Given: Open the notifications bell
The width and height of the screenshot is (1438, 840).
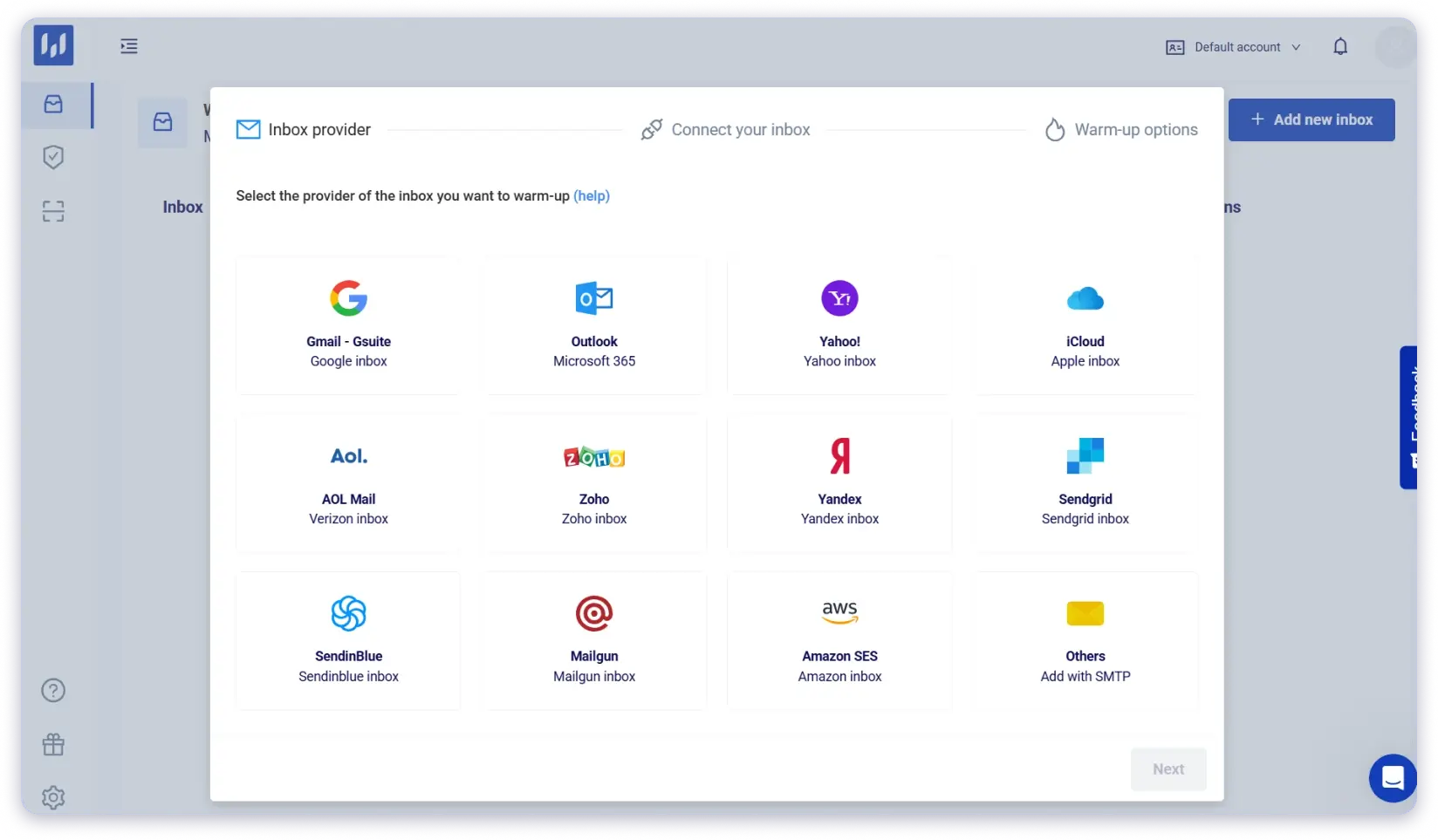Looking at the screenshot, I should pyautogui.click(x=1340, y=47).
